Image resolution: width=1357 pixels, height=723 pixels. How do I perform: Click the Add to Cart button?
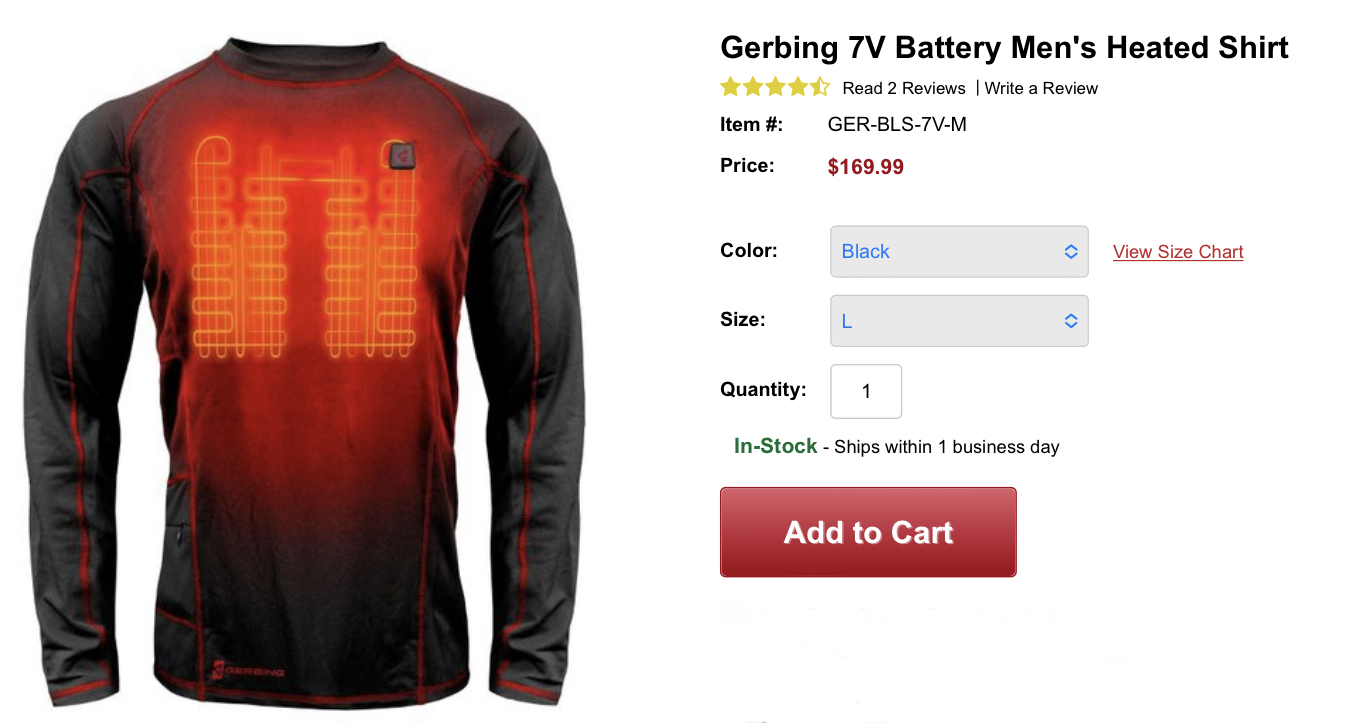coord(868,532)
